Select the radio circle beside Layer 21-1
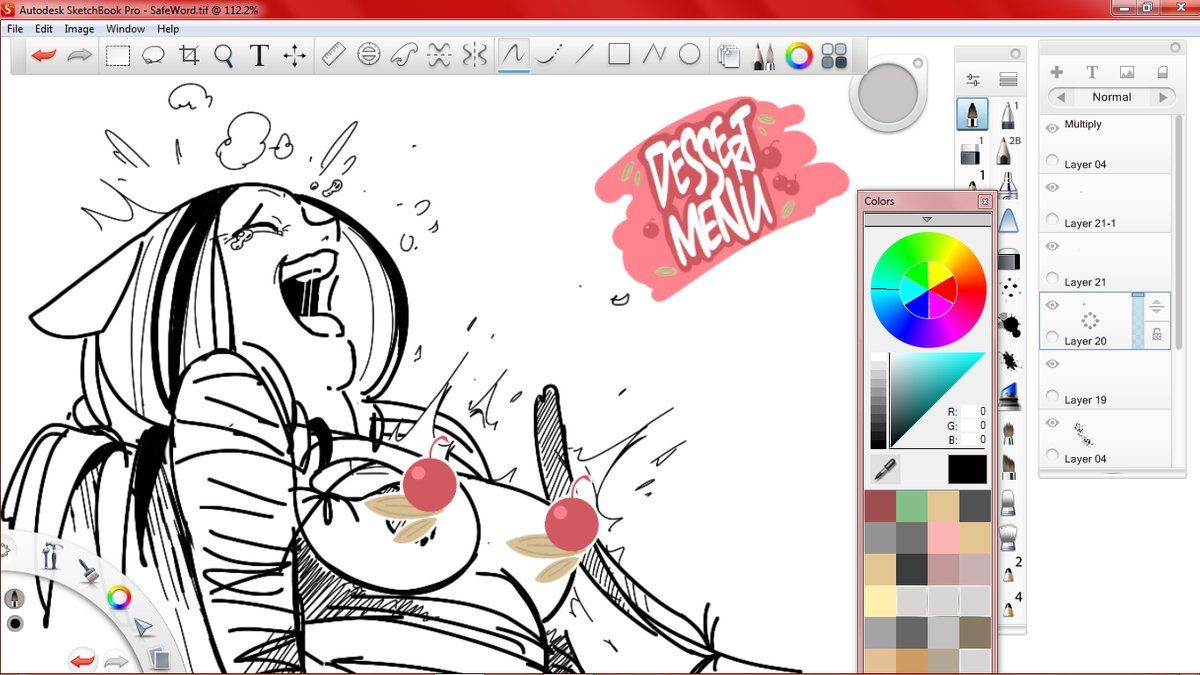The height and width of the screenshot is (675, 1200). point(1052,219)
